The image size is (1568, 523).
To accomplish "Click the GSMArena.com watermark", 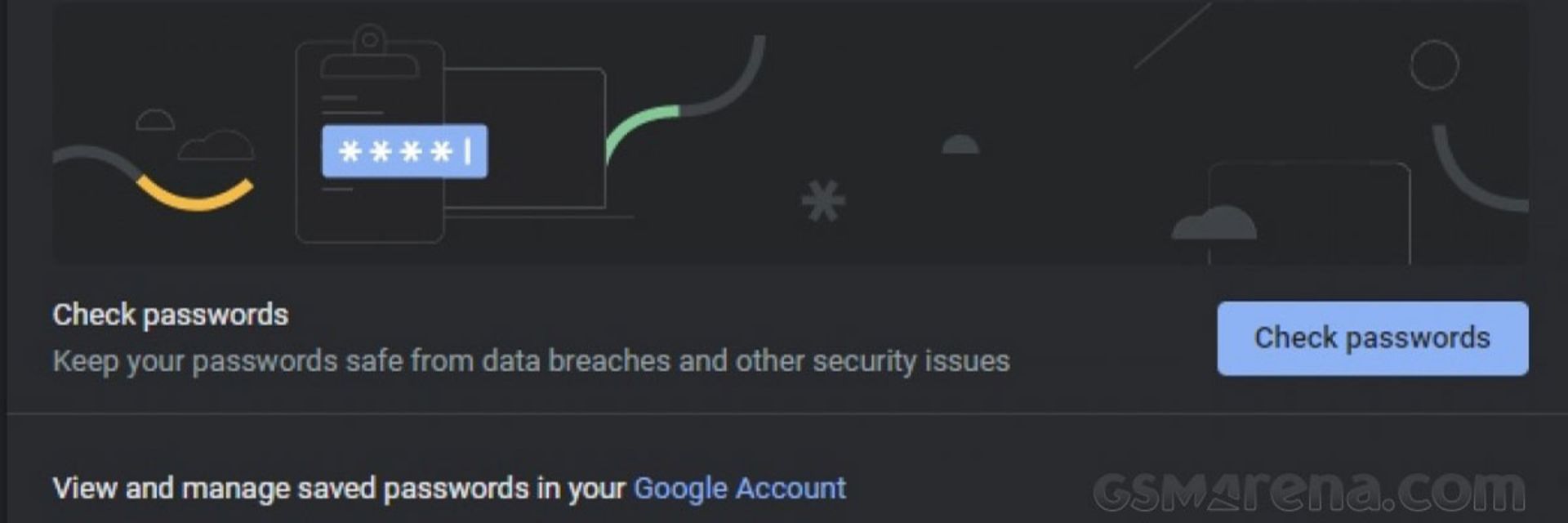I will click(1308, 490).
